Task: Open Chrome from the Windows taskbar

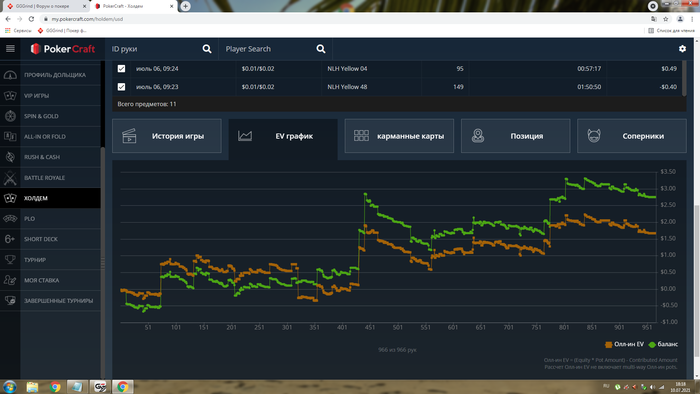Action: (55, 386)
